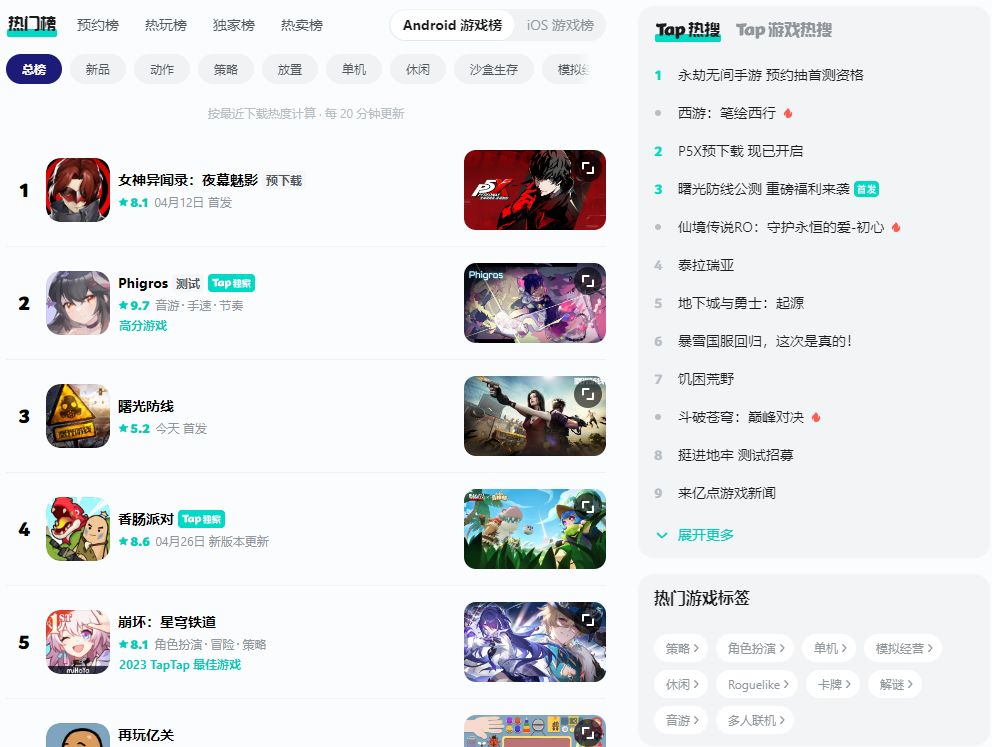This screenshot has width=992, height=747.
Task: Open the 卡牌 game tag
Action: coord(833,684)
